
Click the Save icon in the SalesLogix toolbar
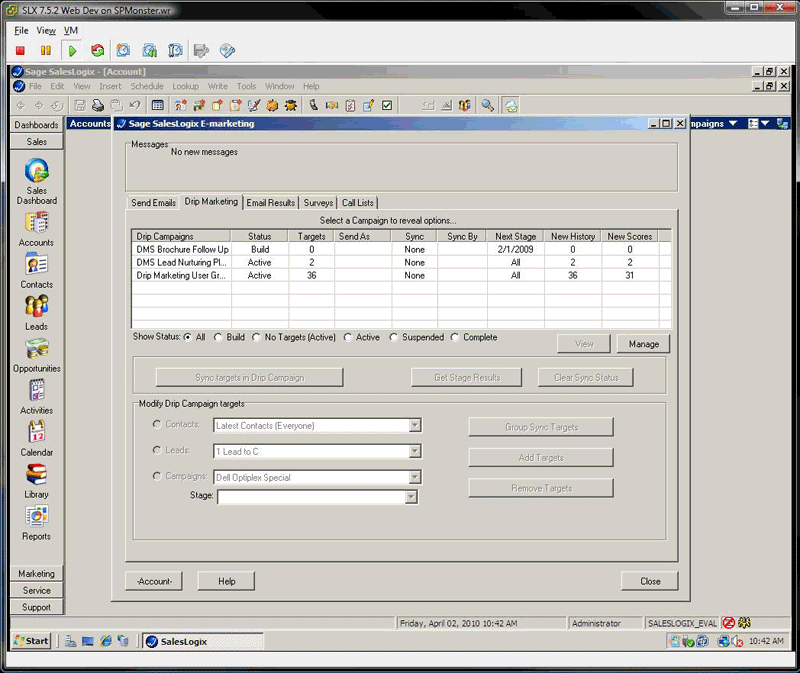[80, 106]
